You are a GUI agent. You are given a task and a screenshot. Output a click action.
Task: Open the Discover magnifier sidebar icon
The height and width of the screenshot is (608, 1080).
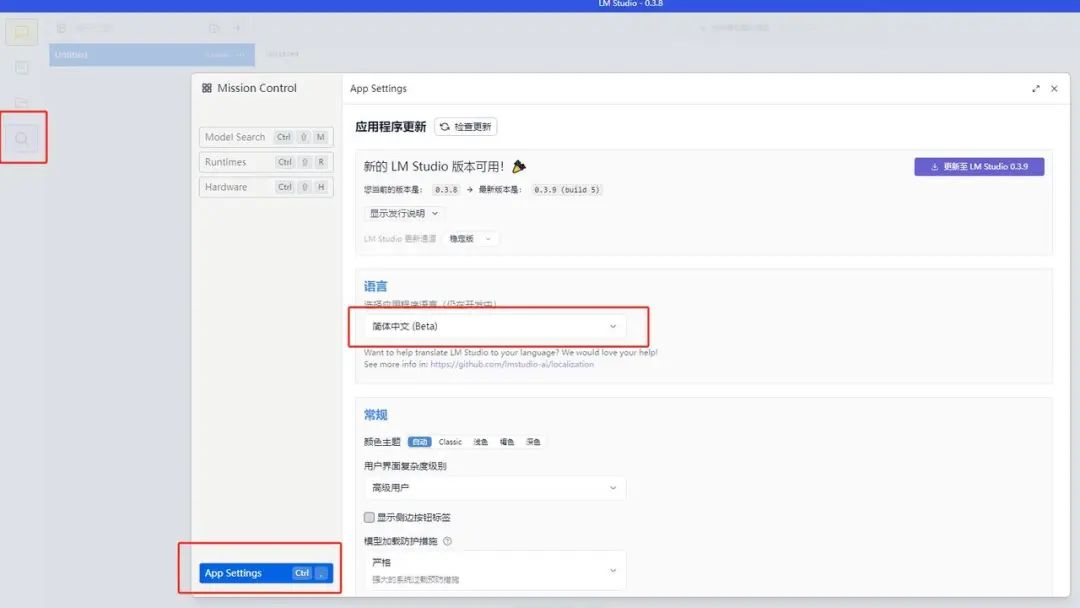[x=22, y=138]
